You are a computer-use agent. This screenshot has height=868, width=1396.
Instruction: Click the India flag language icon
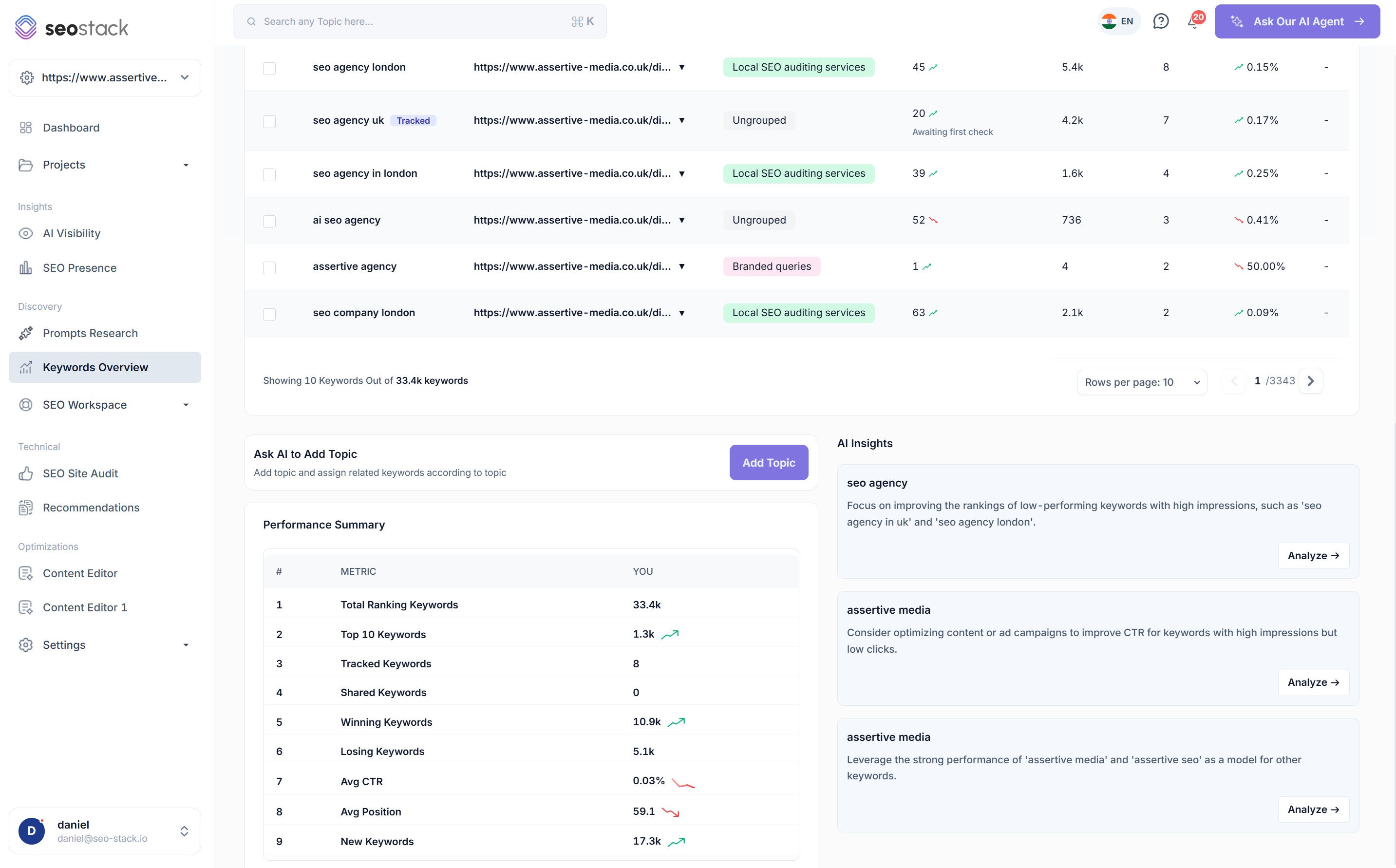[1109, 21]
